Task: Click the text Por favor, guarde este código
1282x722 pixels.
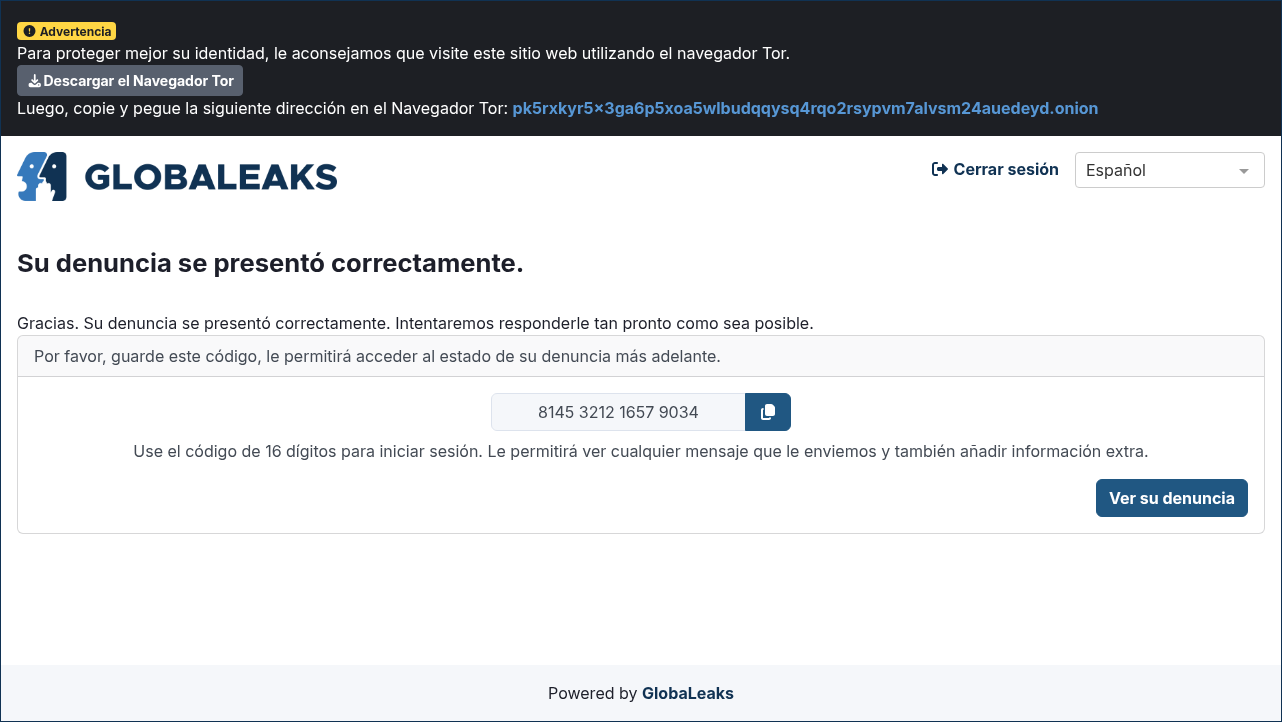Action: [x=377, y=356]
